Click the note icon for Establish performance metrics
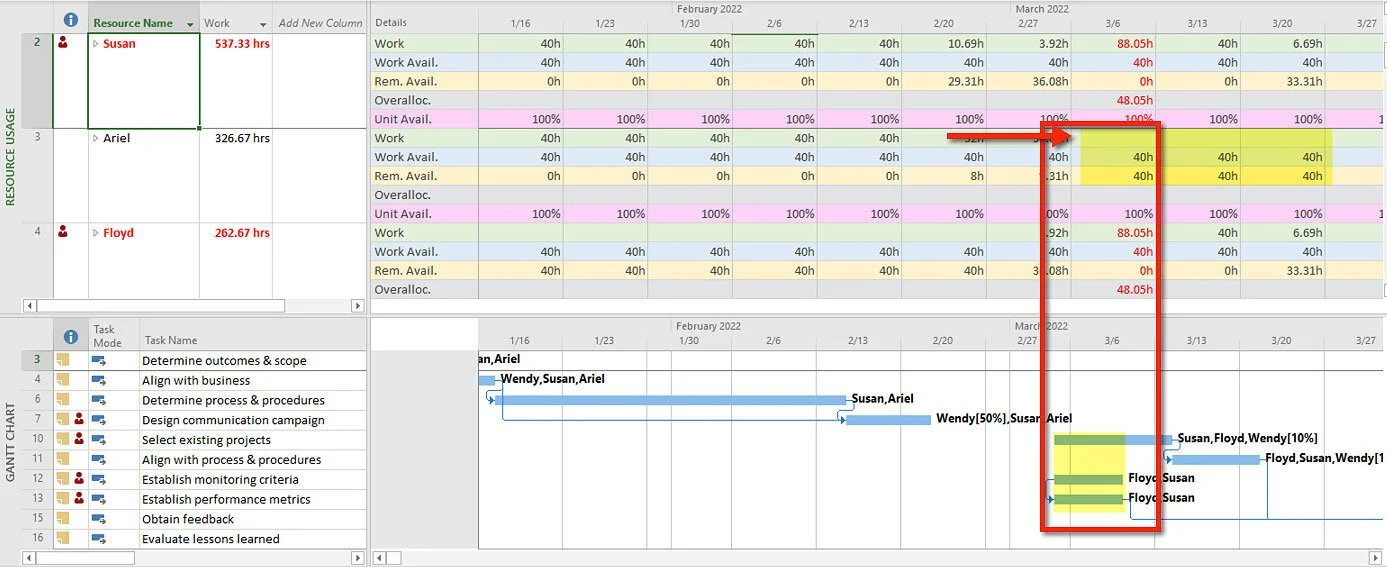This screenshot has width=1387, height=567. (62, 499)
